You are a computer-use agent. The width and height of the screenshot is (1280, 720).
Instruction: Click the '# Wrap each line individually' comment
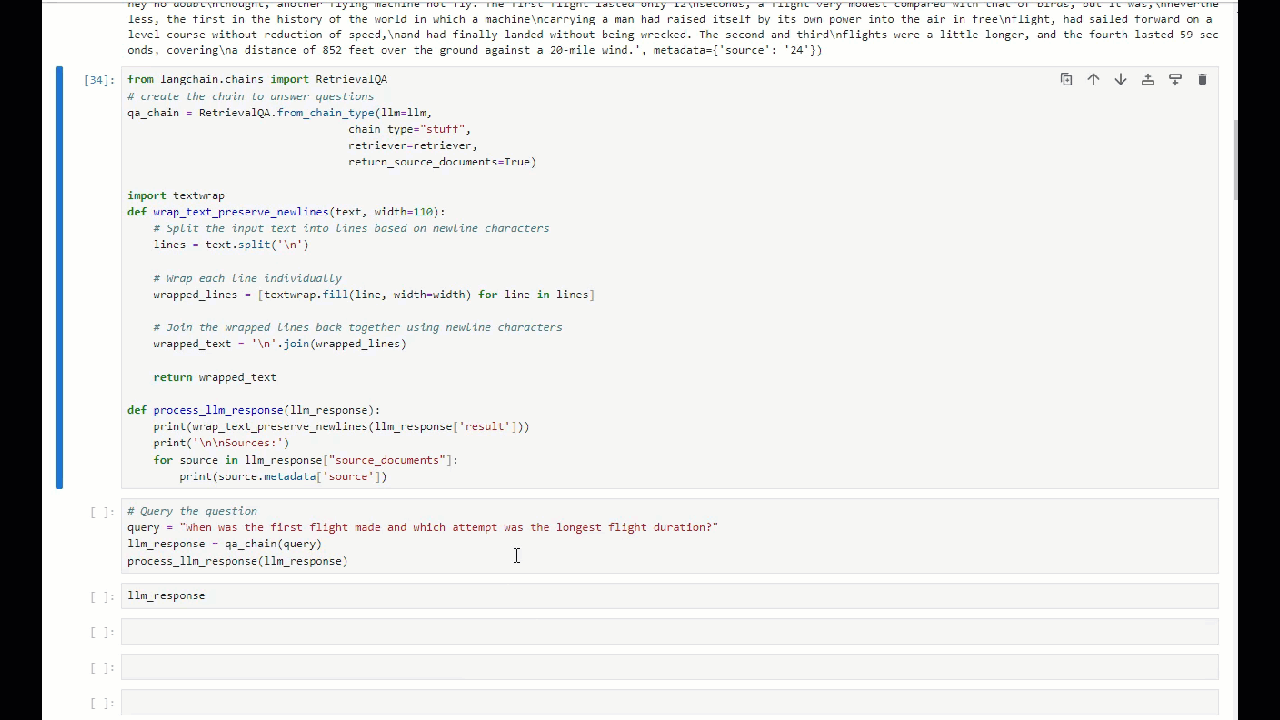[247, 278]
